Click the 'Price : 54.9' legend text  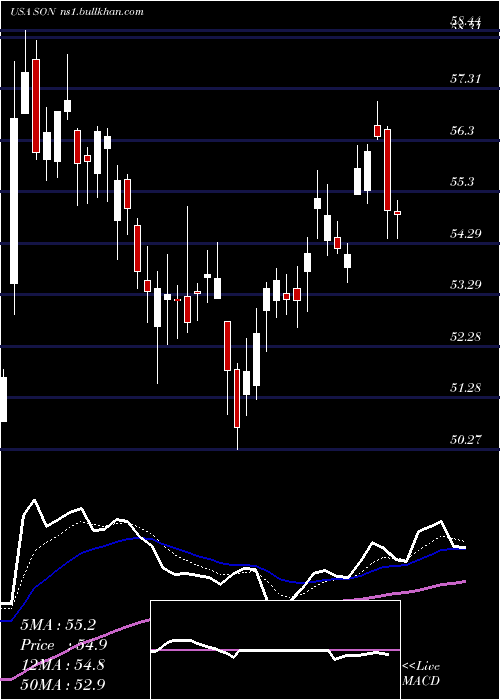[x=63, y=645]
